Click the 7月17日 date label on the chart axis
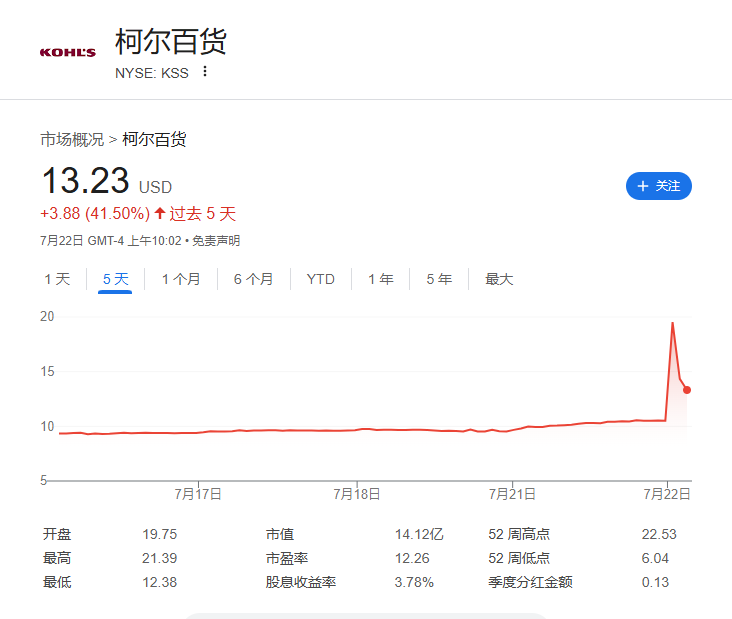Viewport: 732px width, 619px height. point(198,494)
